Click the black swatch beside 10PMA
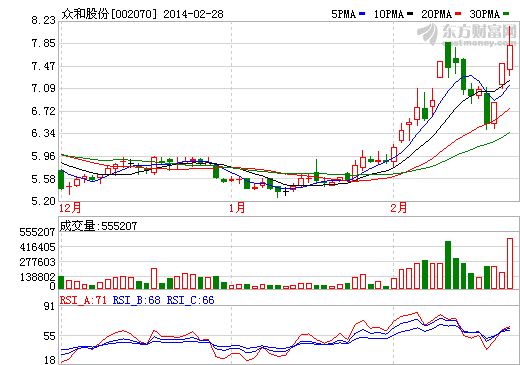 410,14
